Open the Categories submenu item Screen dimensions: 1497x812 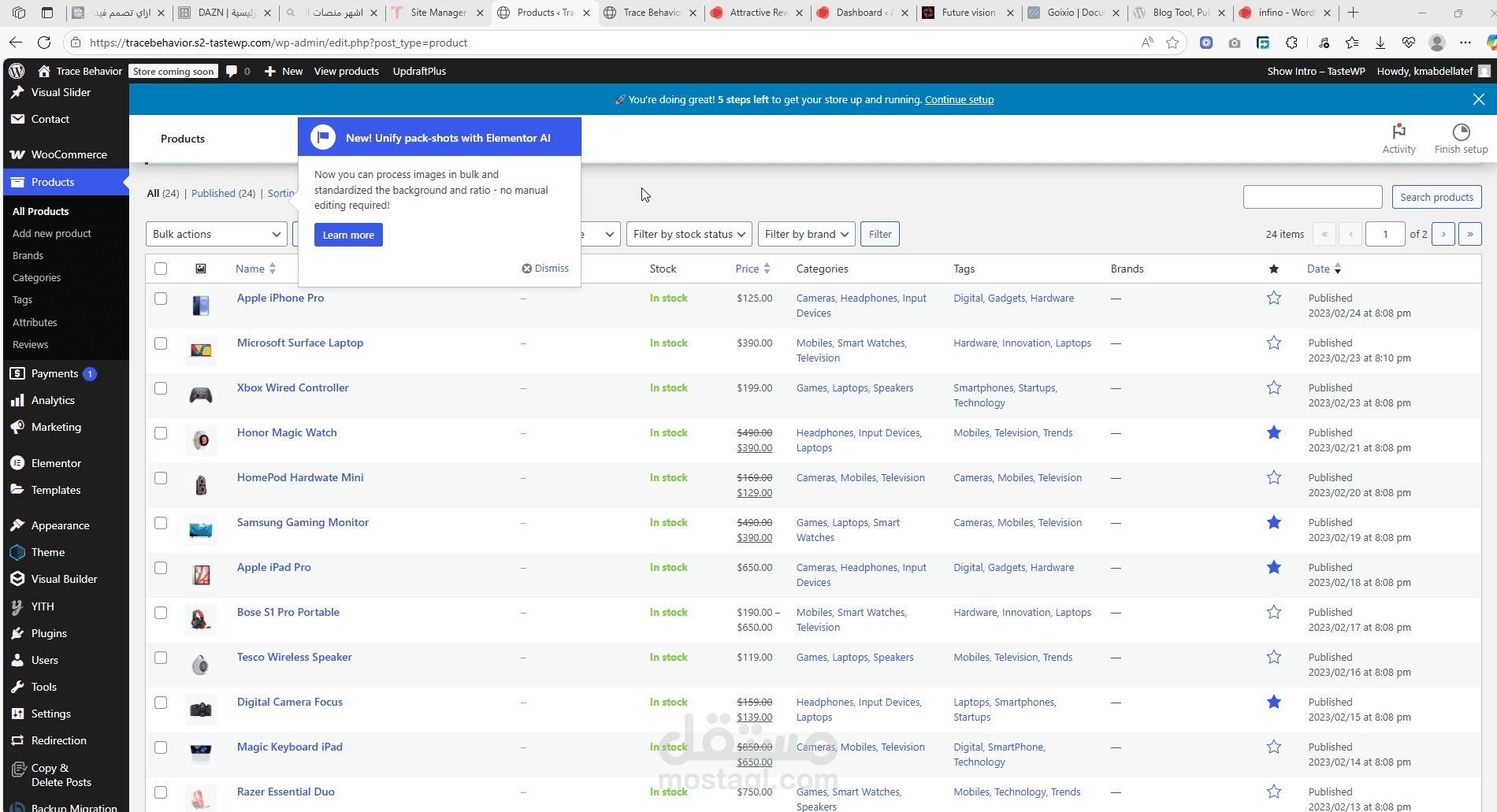pyautogui.click(x=36, y=277)
